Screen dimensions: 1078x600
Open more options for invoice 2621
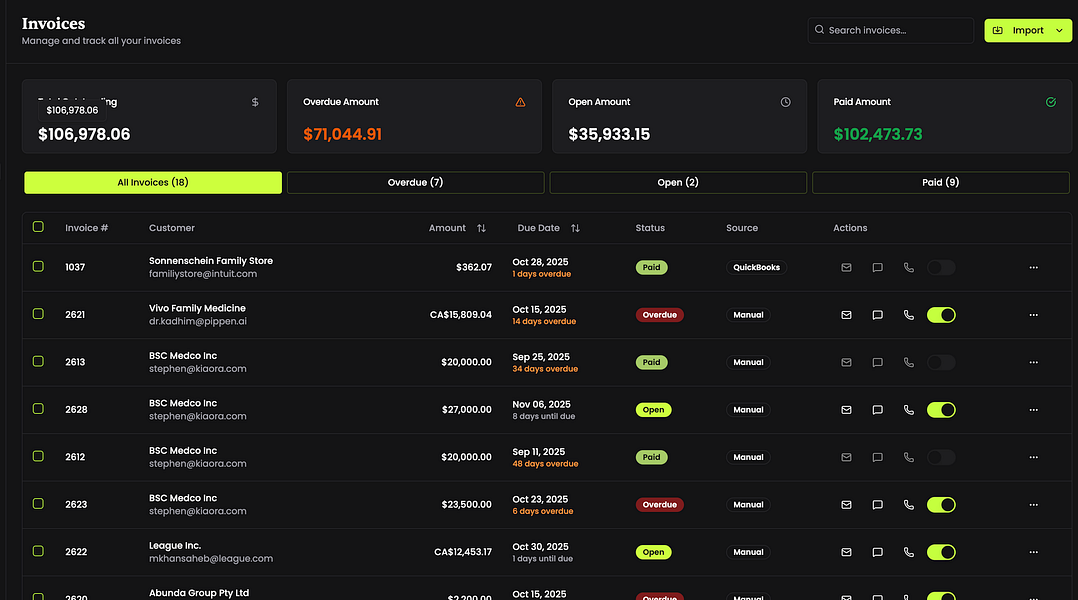(x=1033, y=315)
